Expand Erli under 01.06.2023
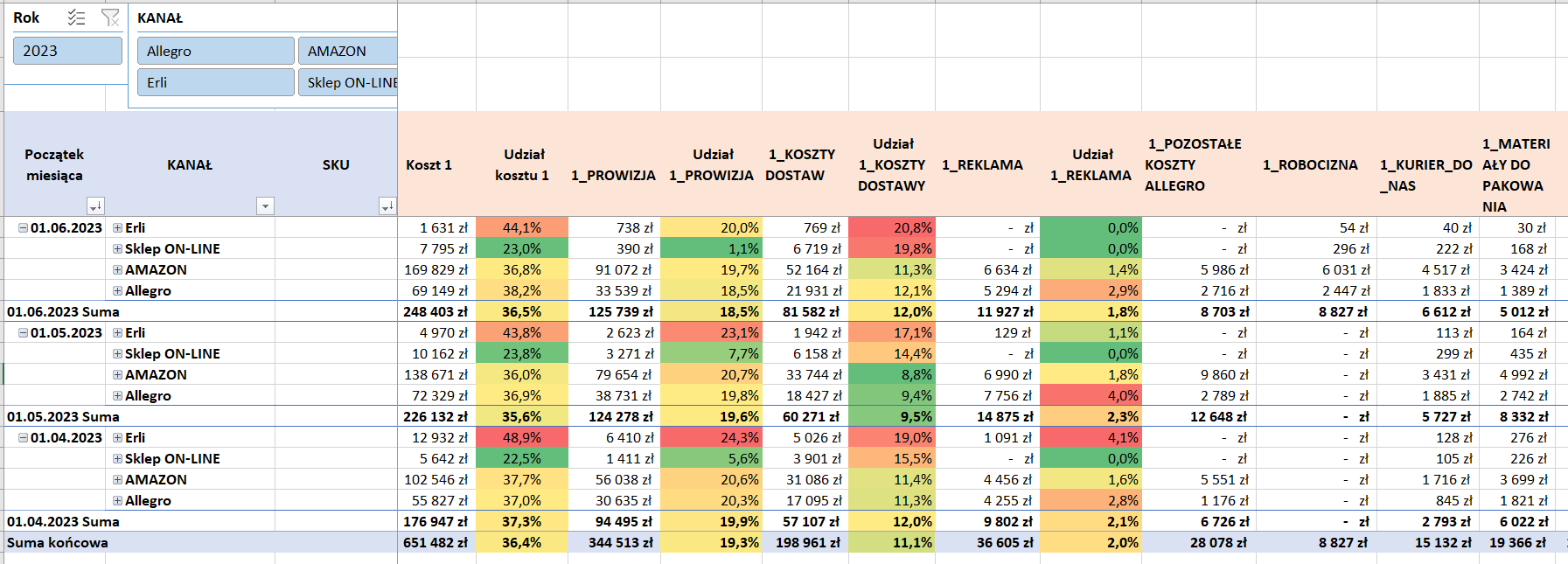 coord(118,228)
